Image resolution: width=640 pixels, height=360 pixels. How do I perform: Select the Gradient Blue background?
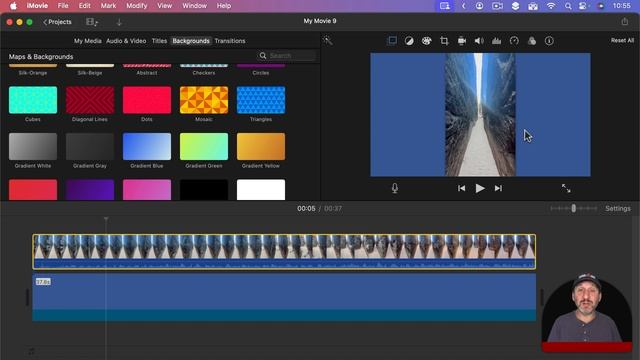(147, 147)
